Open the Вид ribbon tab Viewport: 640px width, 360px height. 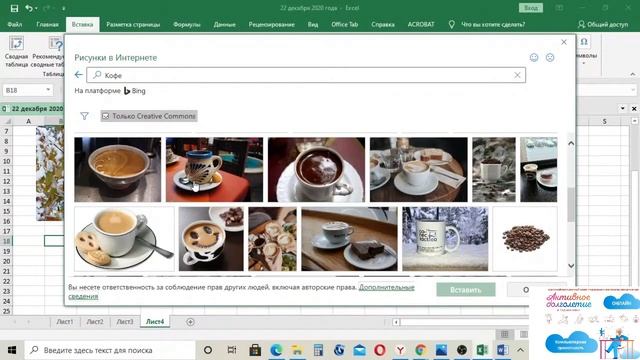(x=313, y=24)
